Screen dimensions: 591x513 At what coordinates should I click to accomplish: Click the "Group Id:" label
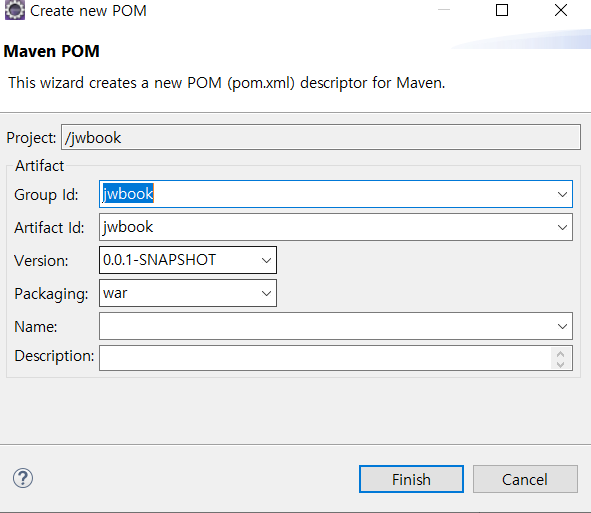(x=46, y=195)
